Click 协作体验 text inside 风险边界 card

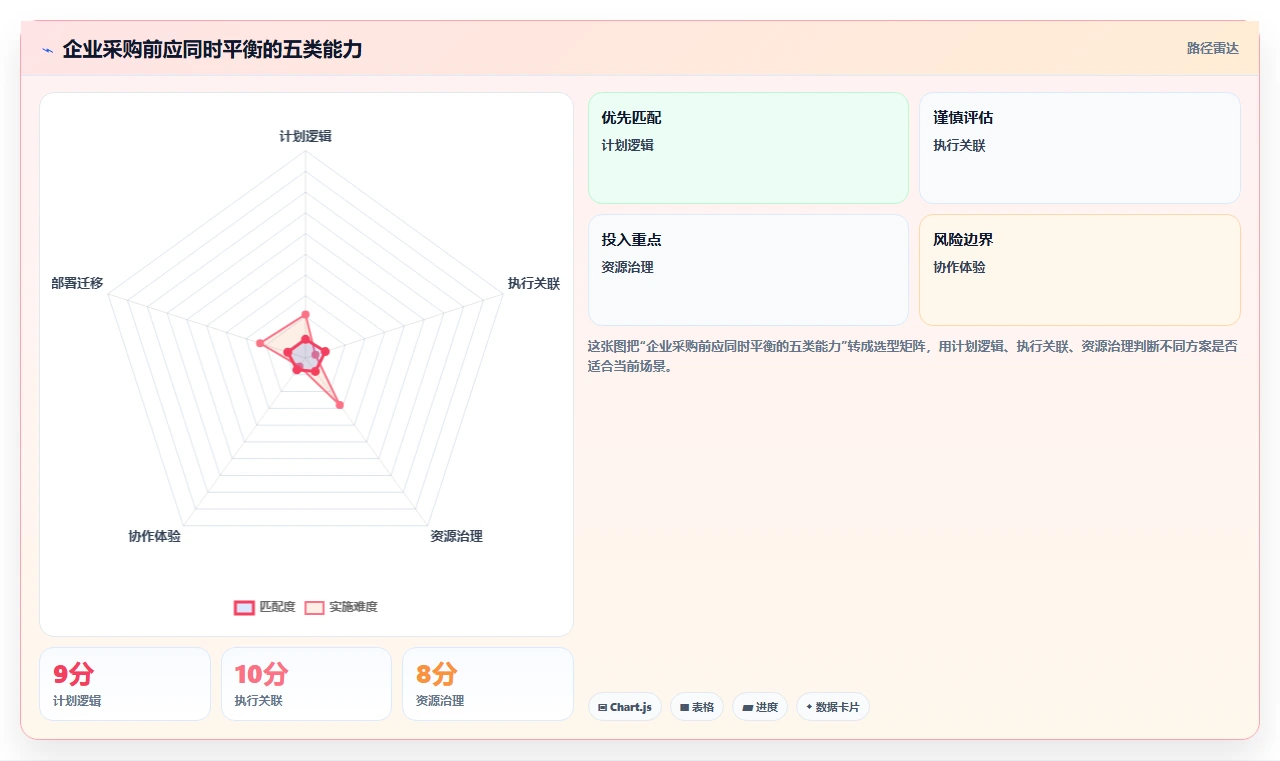click(x=959, y=268)
